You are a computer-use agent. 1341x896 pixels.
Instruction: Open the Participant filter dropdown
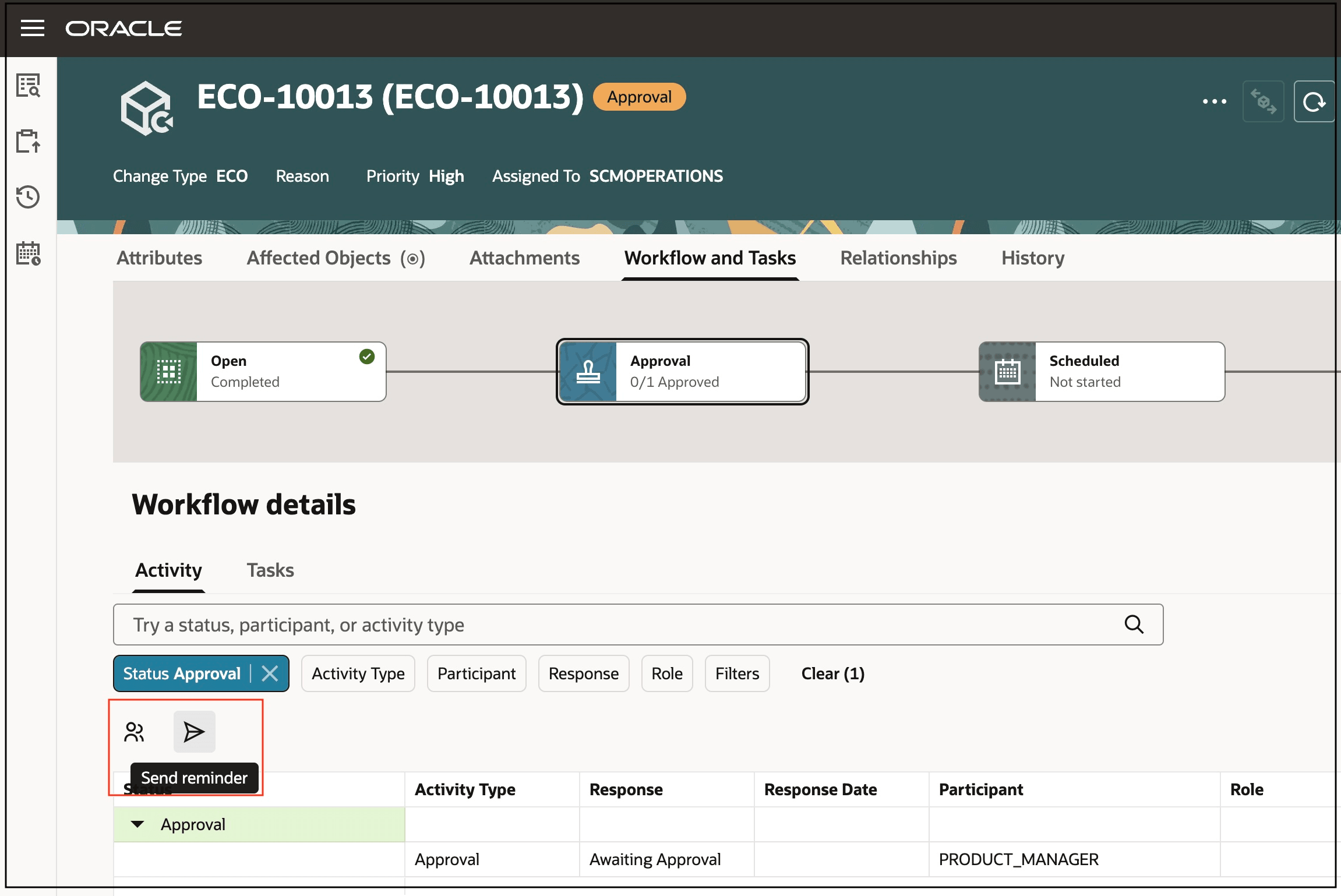tap(477, 673)
